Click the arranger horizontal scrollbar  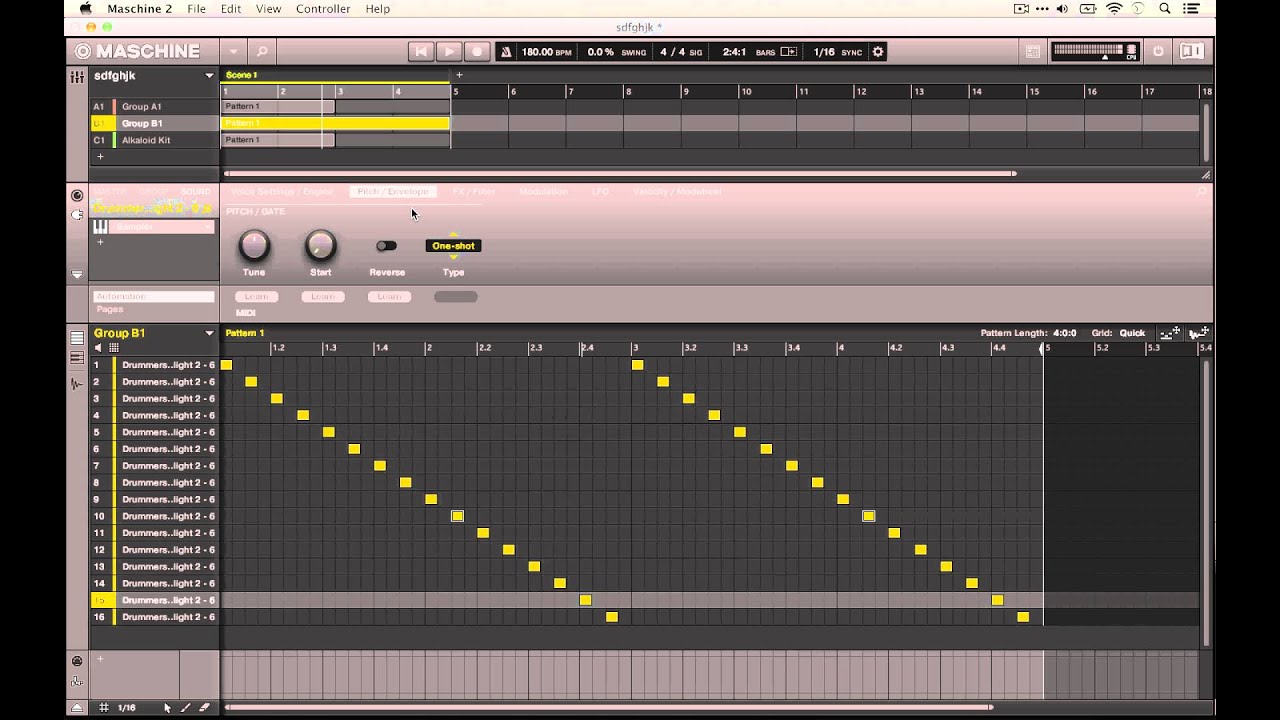pos(620,174)
